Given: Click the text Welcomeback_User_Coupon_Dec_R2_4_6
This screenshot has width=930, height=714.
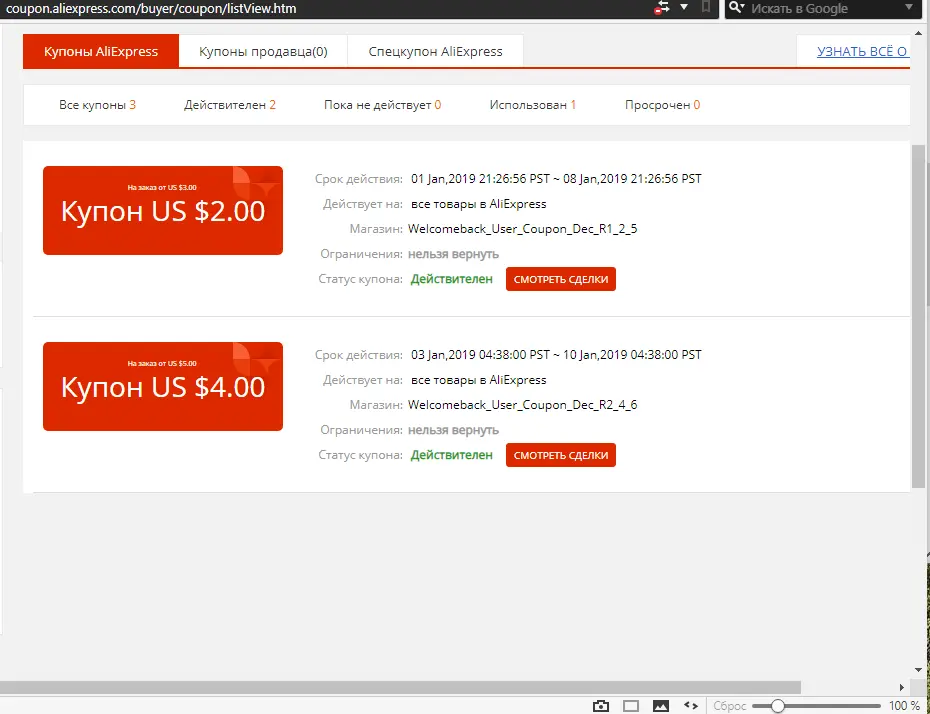Looking at the screenshot, I should point(523,405).
